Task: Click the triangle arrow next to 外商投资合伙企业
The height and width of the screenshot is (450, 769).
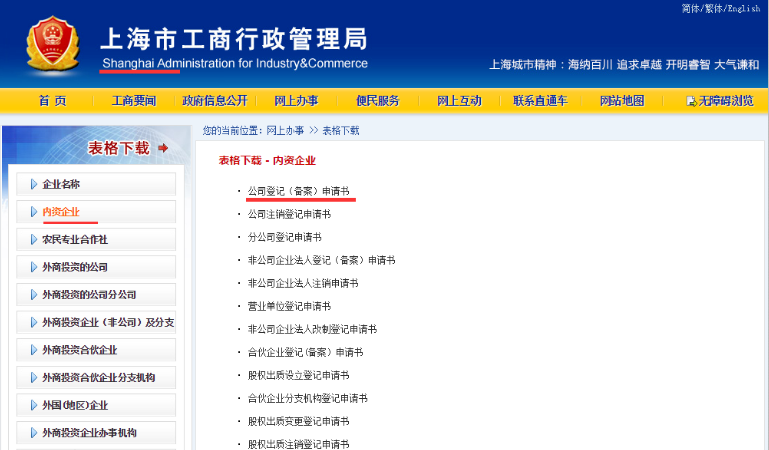Action: pyautogui.click(x=34, y=350)
